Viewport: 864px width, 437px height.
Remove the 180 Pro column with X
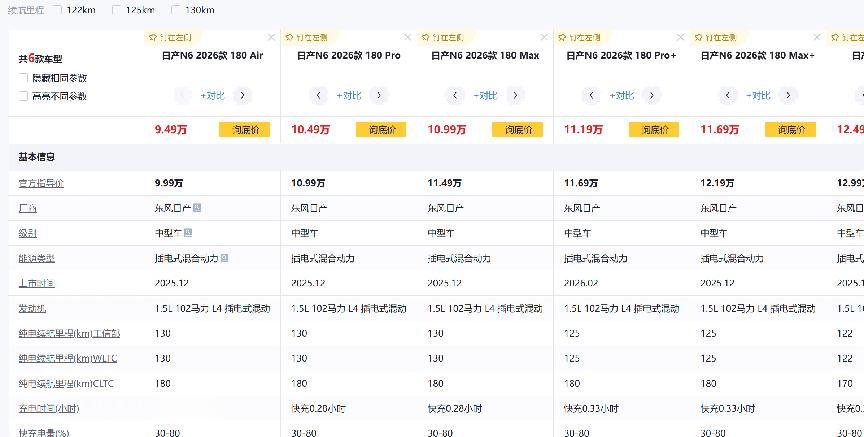(407, 37)
